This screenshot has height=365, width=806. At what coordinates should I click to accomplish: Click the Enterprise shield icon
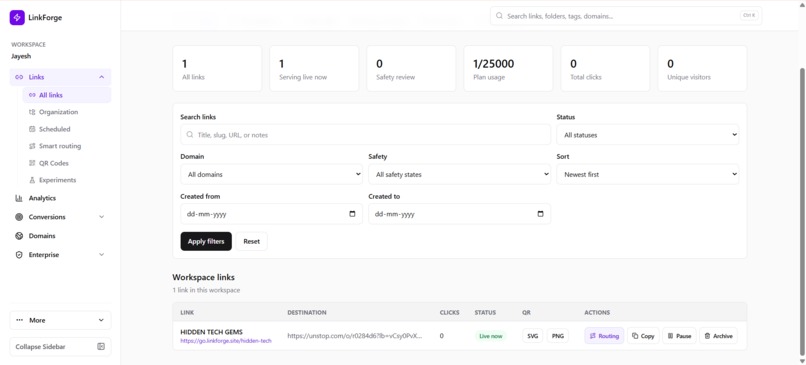click(19, 255)
